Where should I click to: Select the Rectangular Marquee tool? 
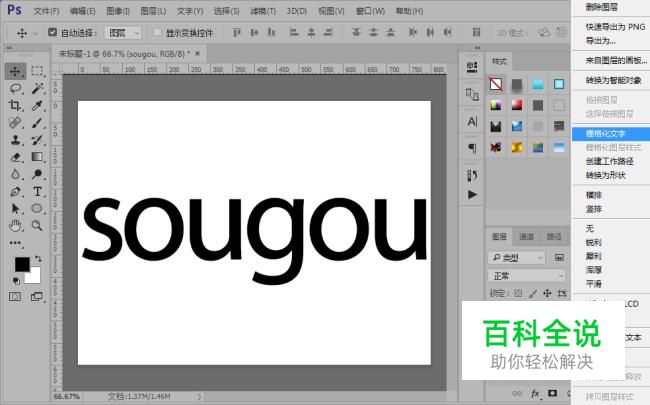coord(37,71)
